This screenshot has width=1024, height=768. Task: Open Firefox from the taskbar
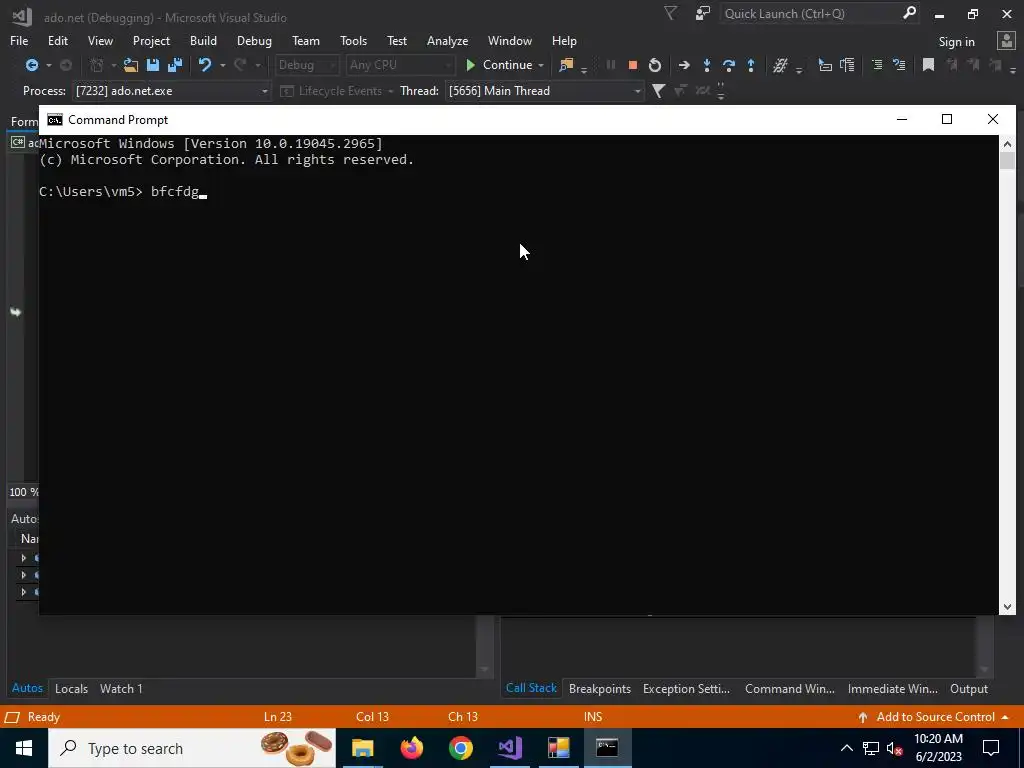coord(411,748)
